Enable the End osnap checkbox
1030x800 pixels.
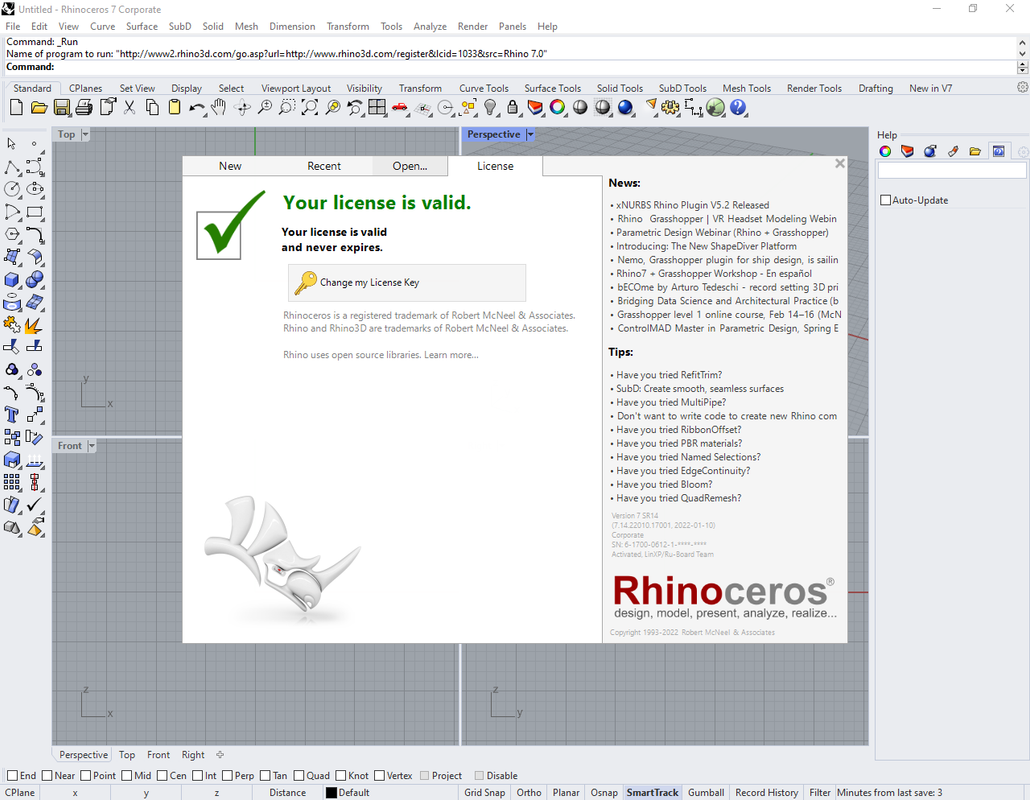(x=12, y=776)
